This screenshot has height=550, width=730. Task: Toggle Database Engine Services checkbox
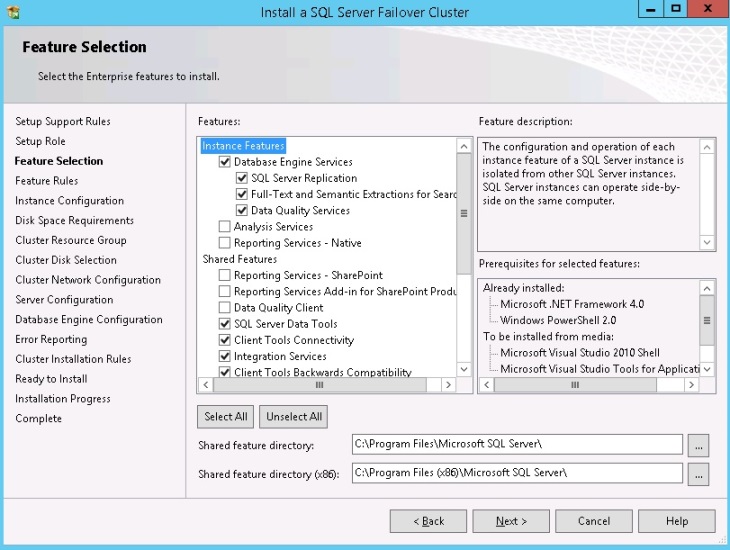click(224, 162)
